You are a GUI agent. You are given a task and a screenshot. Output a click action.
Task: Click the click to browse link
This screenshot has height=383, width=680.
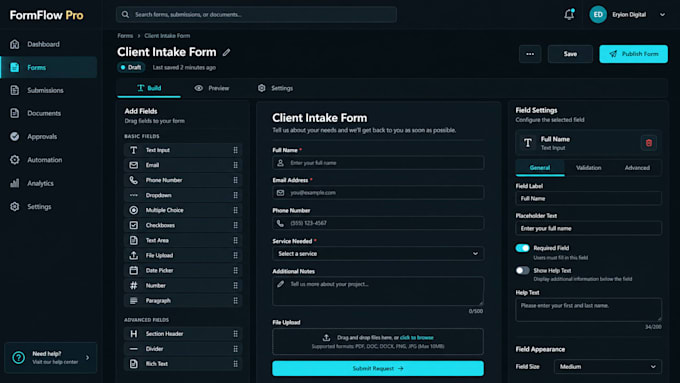[x=417, y=337]
